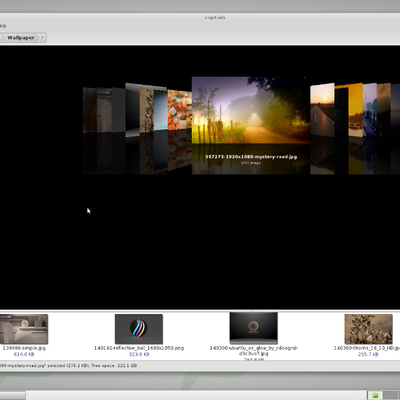Click the 255.7 KB size label

click(x=368, y=354)
